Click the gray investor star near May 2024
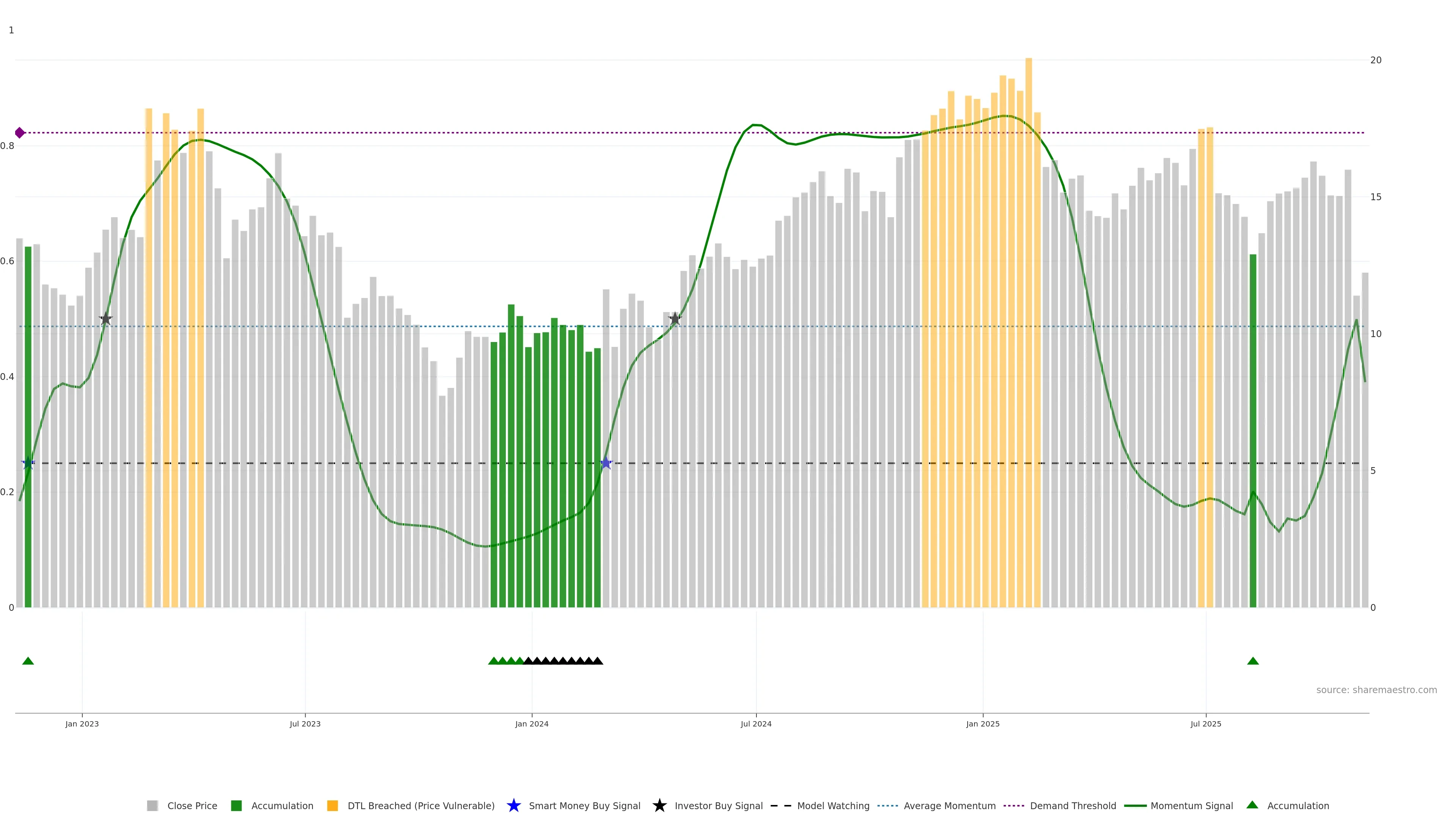 tap(675, 319)
